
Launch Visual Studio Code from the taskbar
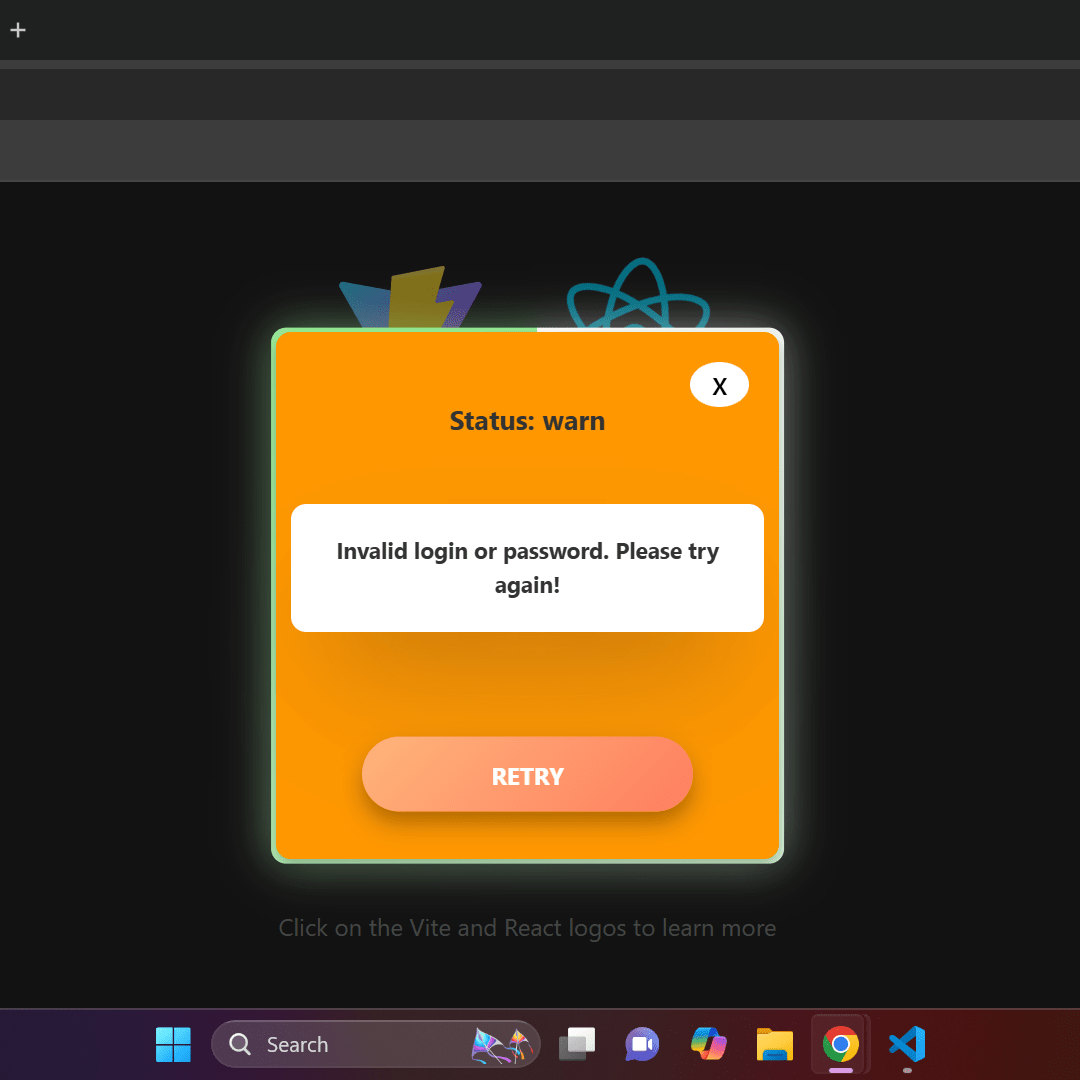tap(906, 1044)
